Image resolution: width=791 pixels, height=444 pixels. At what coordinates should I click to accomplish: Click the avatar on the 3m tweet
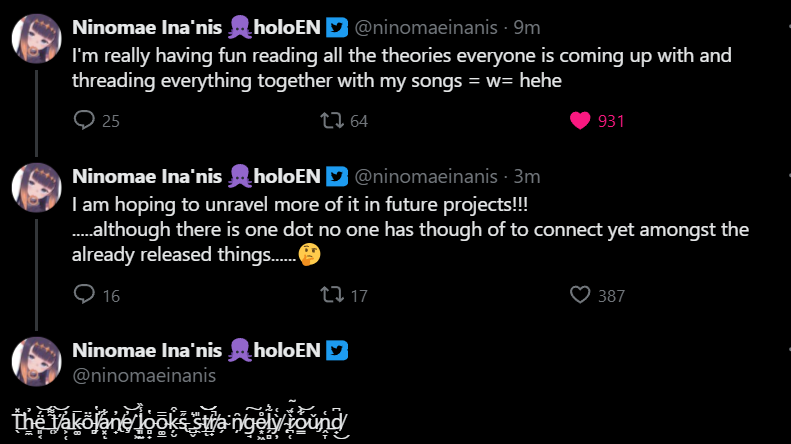click(37, 189)
